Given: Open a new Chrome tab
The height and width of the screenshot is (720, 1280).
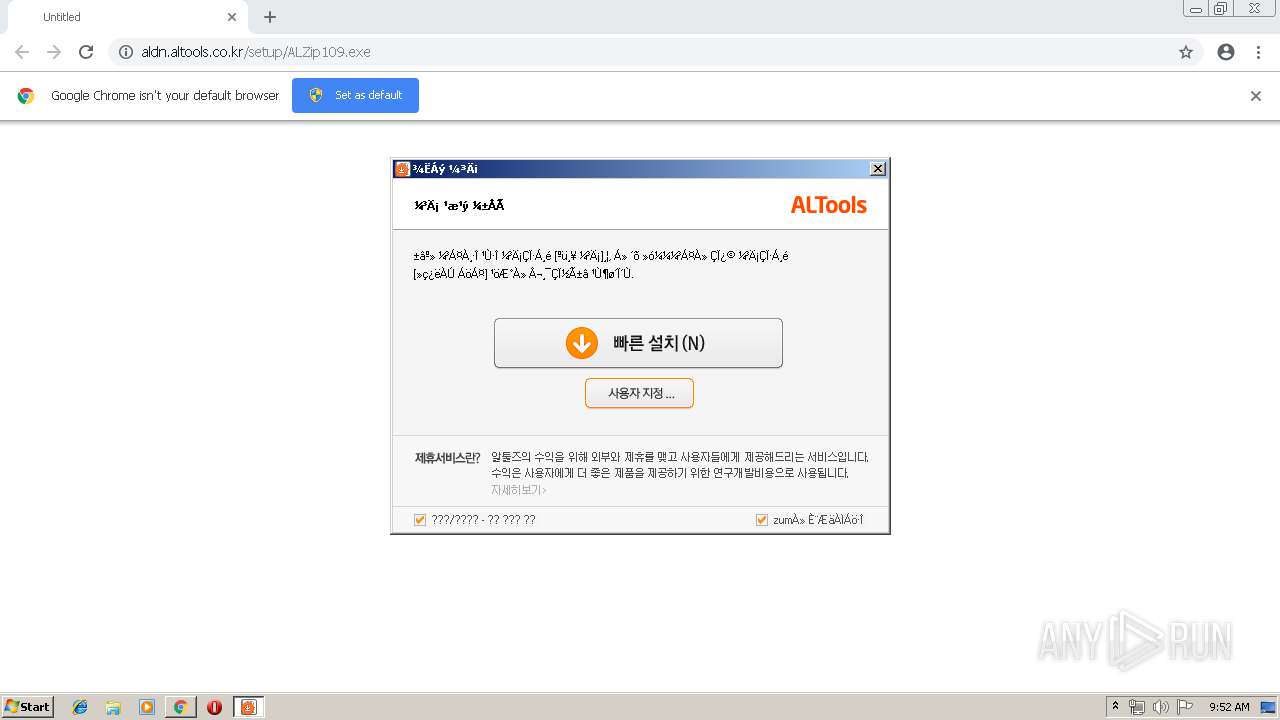Looking at the screenshot, I should pos(270,17).
